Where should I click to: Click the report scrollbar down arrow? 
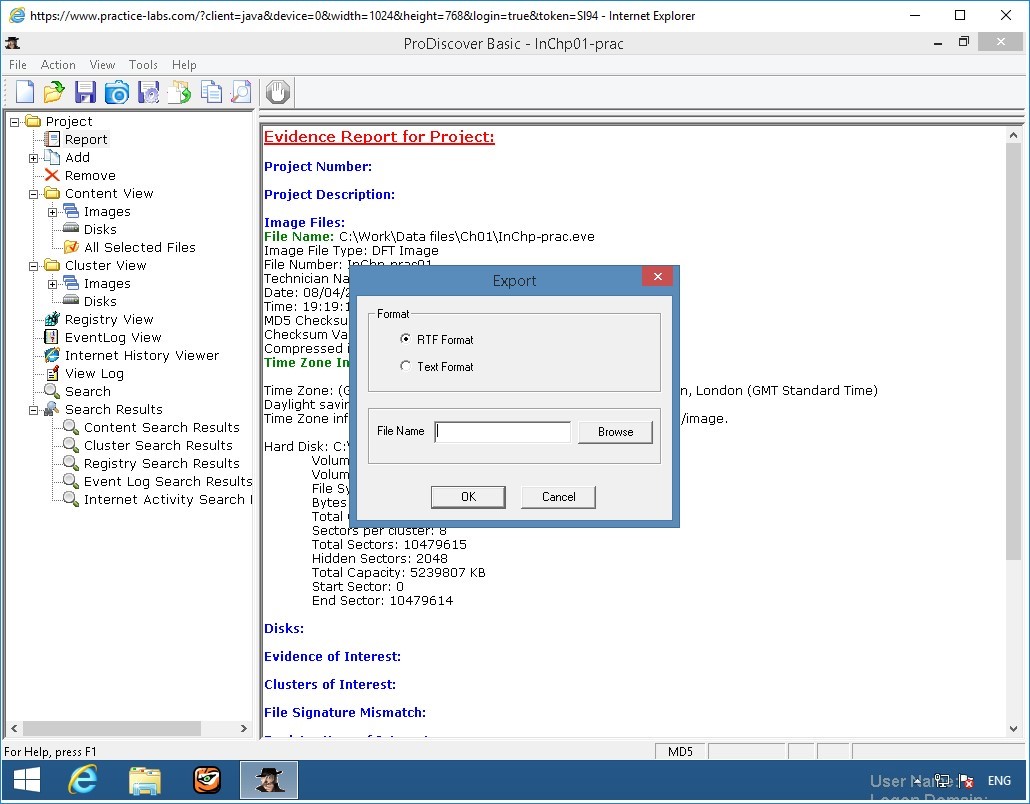click(1013, 728)
